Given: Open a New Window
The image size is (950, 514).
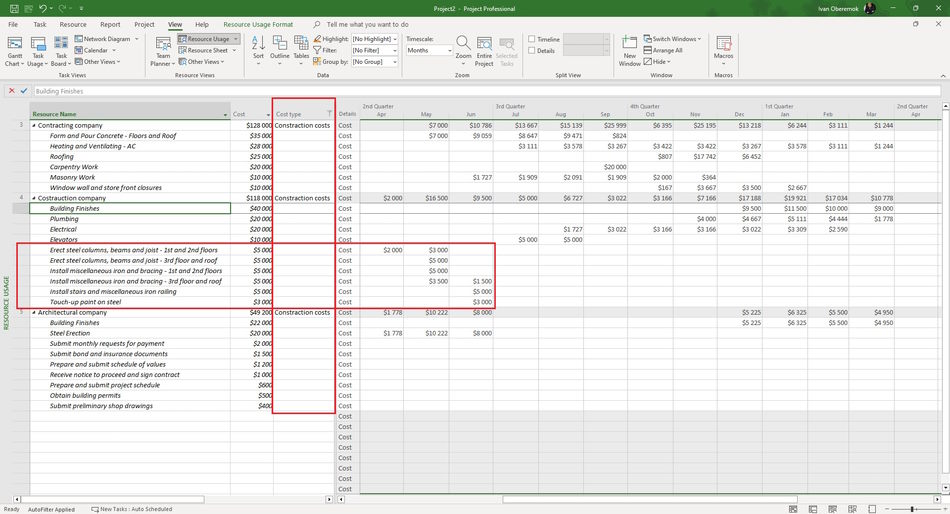Looking at the screenshot, I should (629, 51).
